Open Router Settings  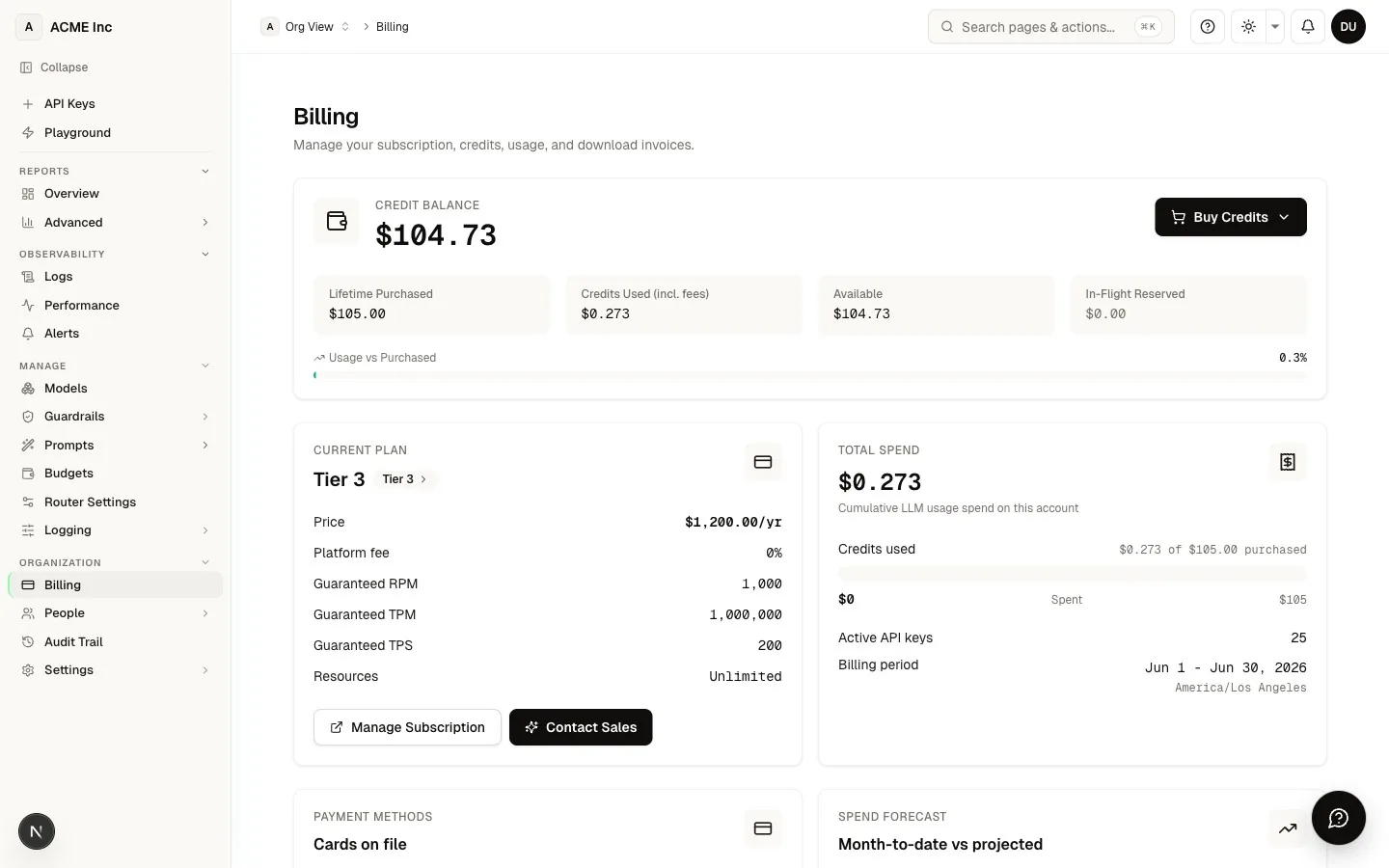point(116,502)
